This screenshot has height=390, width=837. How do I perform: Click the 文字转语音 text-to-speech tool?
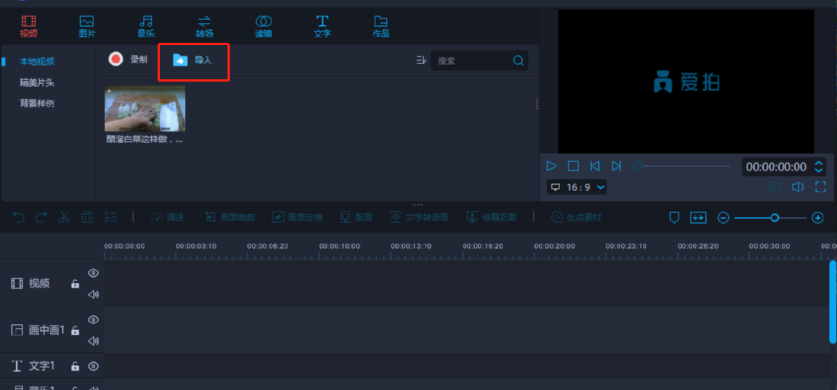[419, 218]
